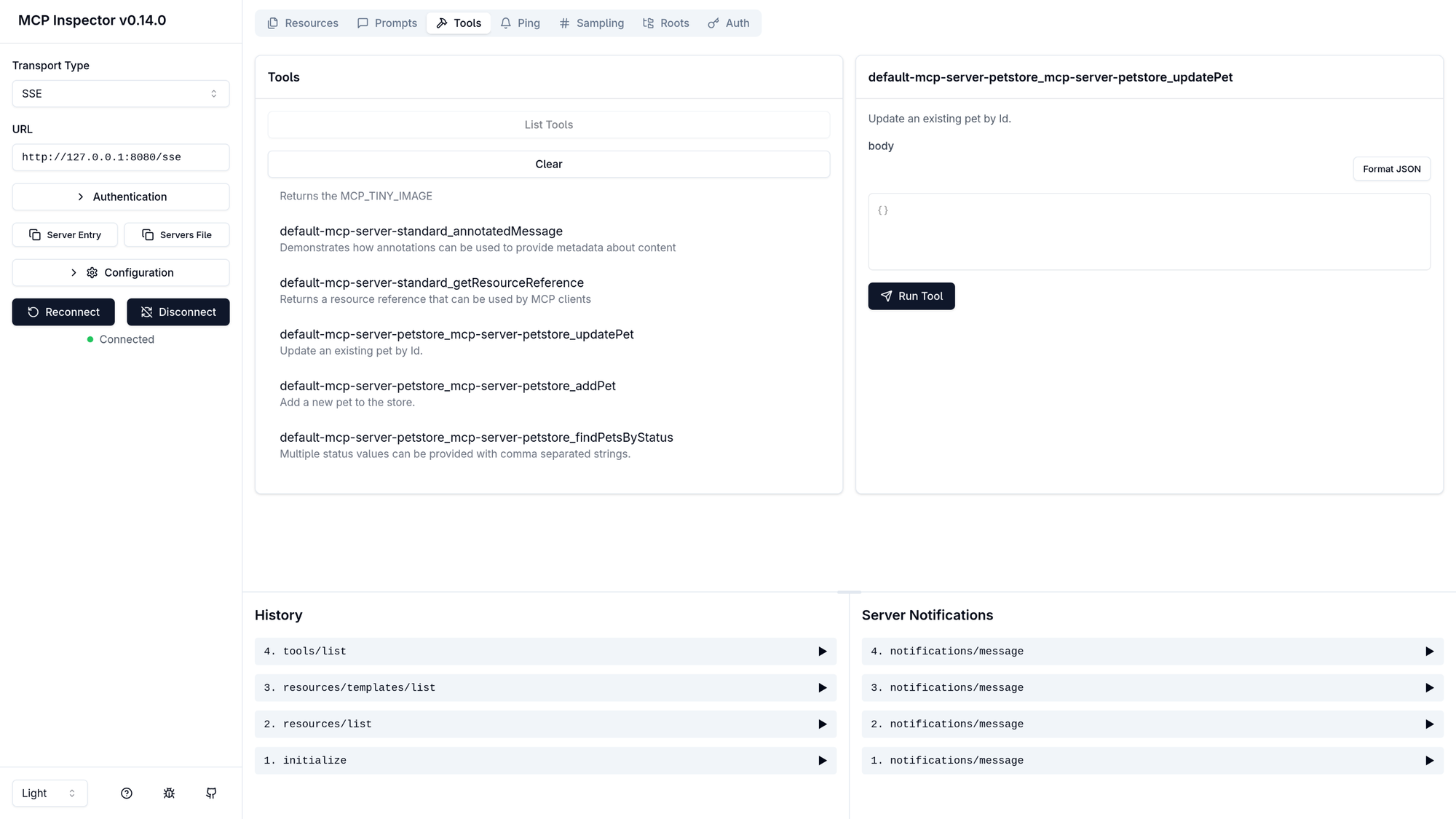
Task: Click into the body JSON text area
Action: pos(1150,232)
